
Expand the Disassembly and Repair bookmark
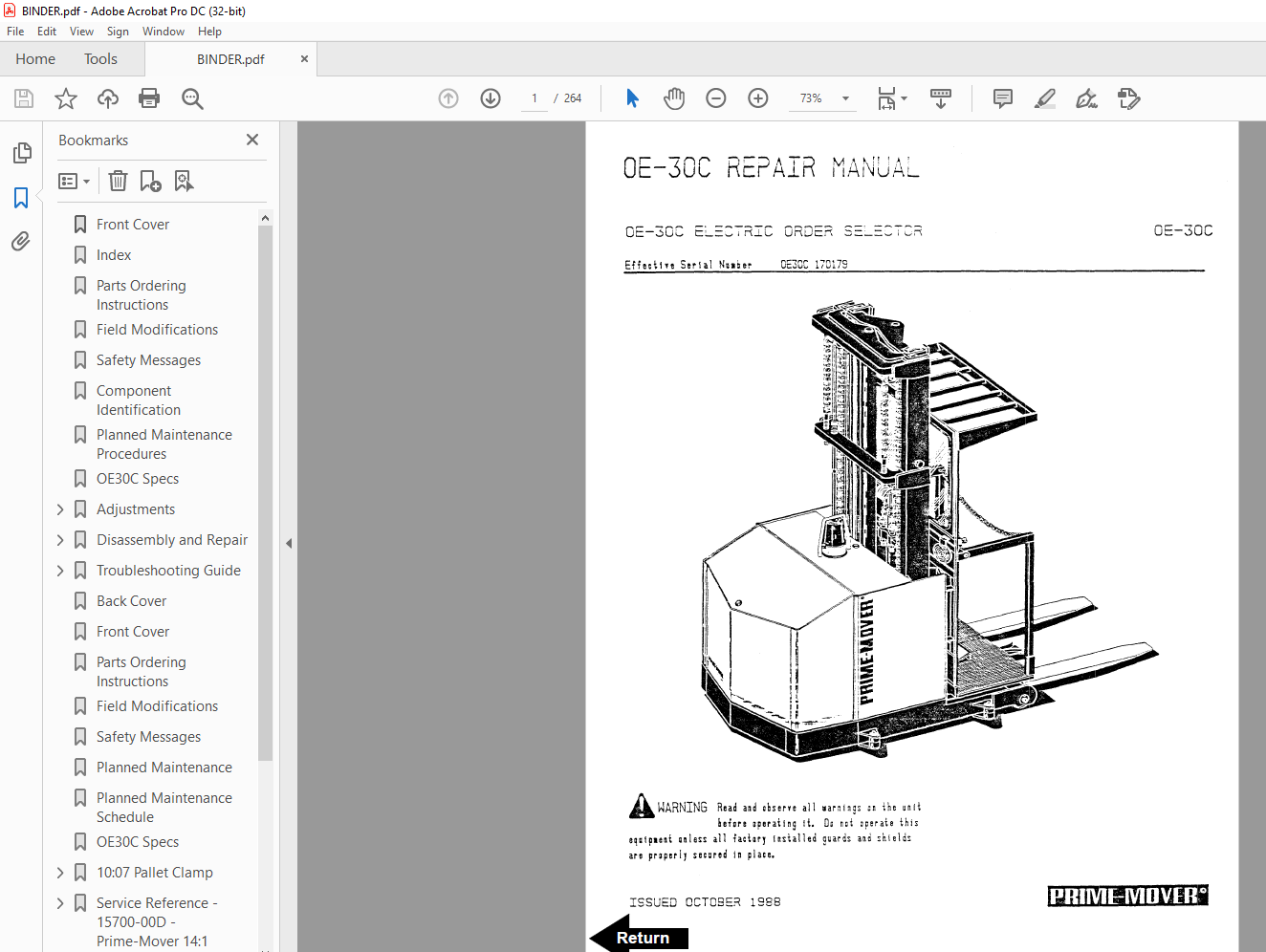[x=60, y=540]
